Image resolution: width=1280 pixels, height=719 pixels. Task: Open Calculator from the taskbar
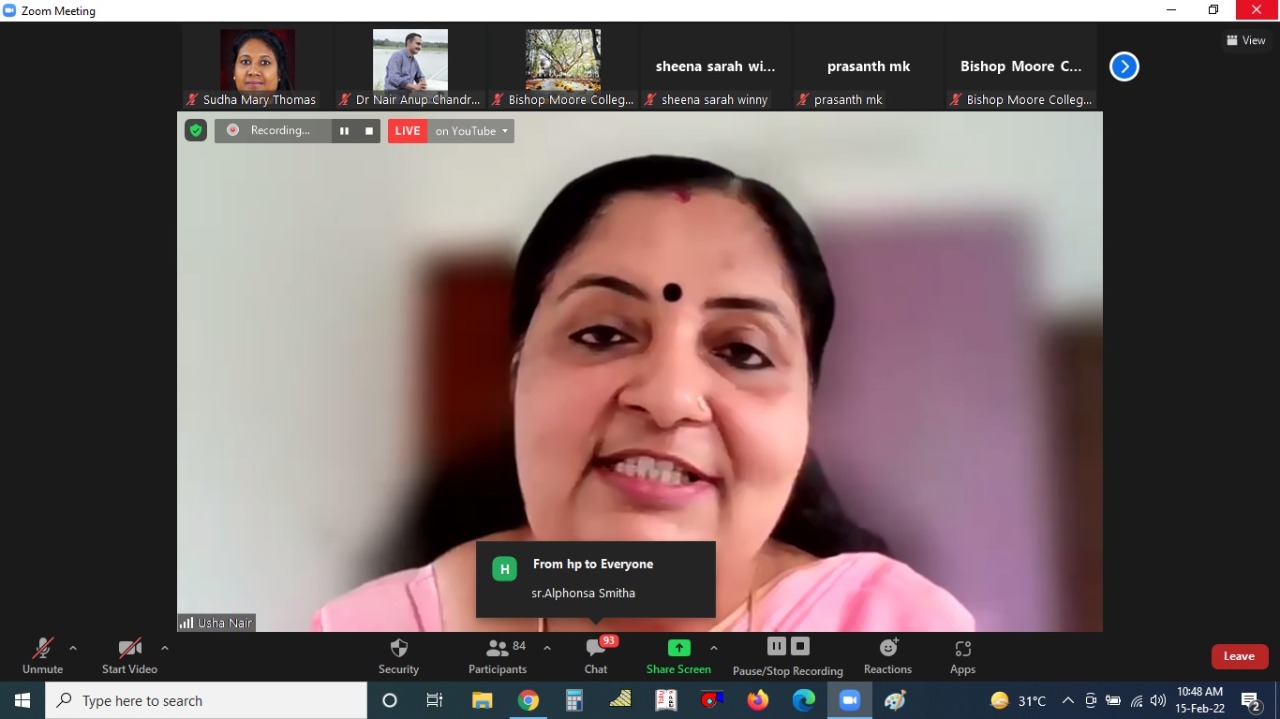pos(574,700)
